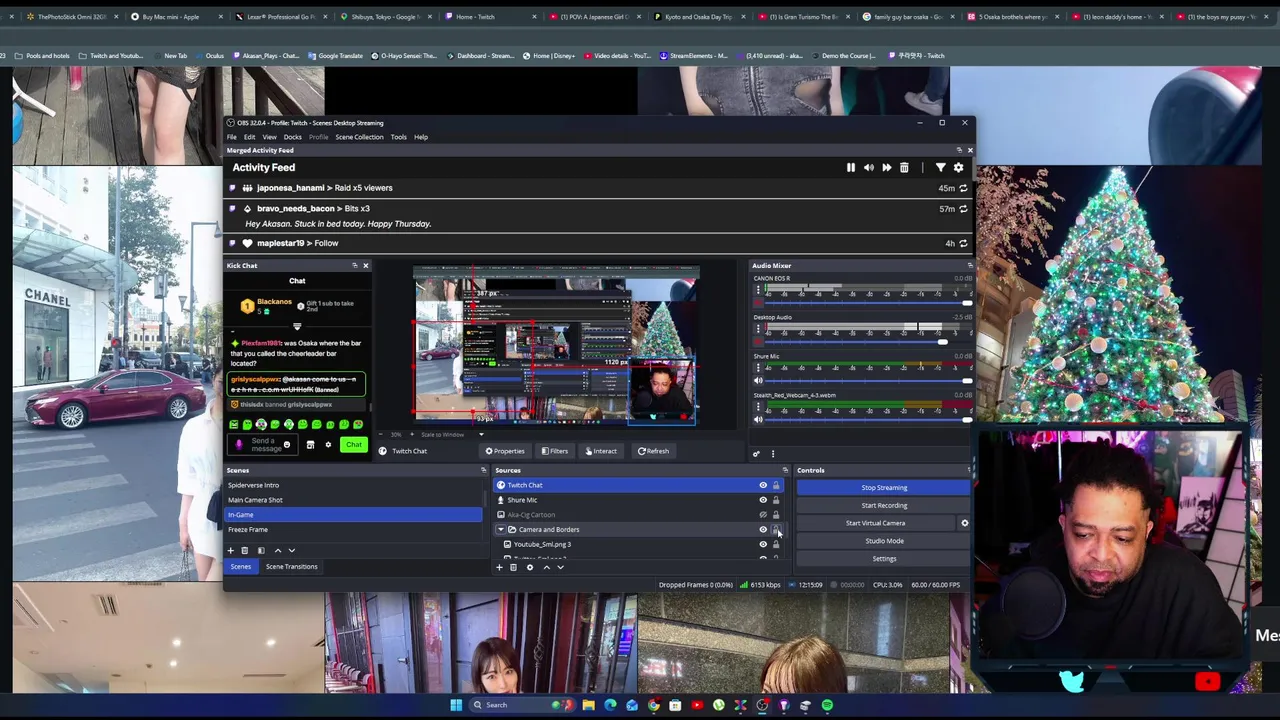Move selected scene up

[x=277, y=550]
